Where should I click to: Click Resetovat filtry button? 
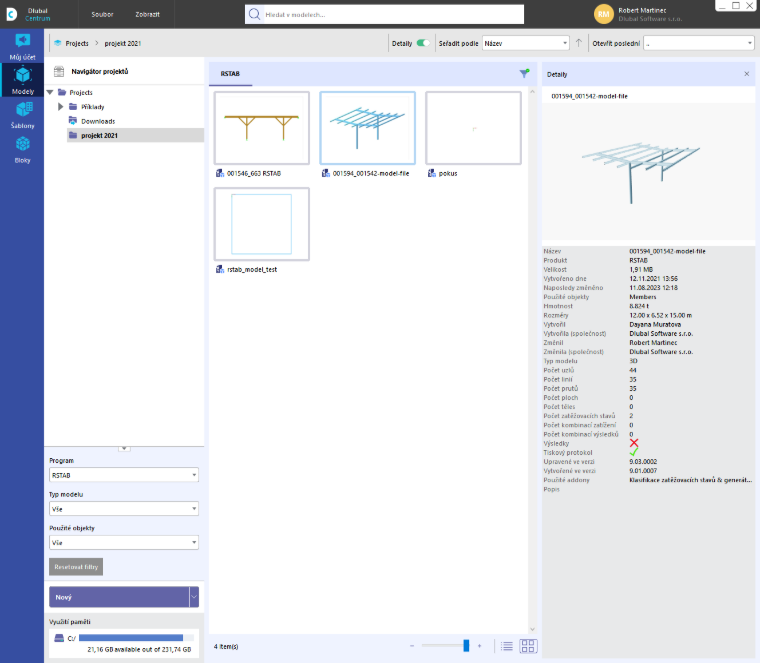[x=76, y=567]
